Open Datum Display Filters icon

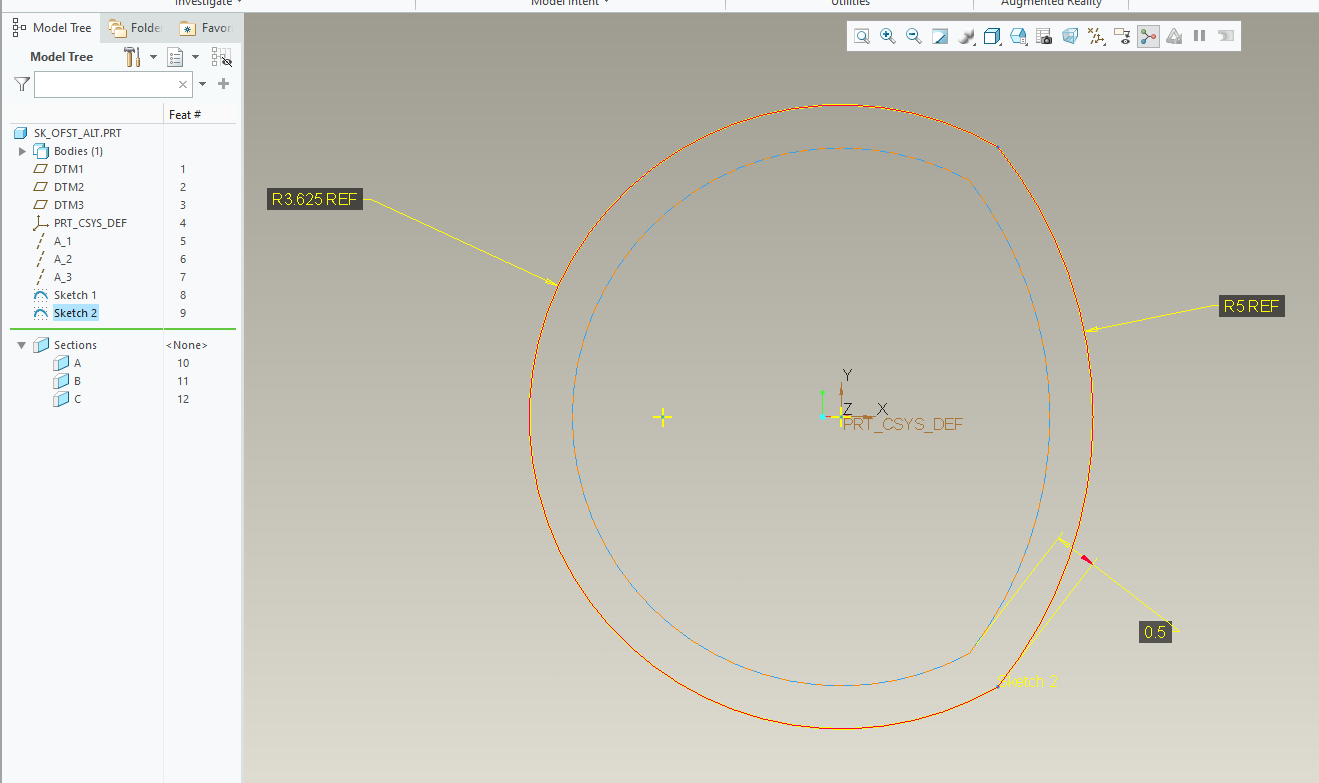(x=1096, y=35)
